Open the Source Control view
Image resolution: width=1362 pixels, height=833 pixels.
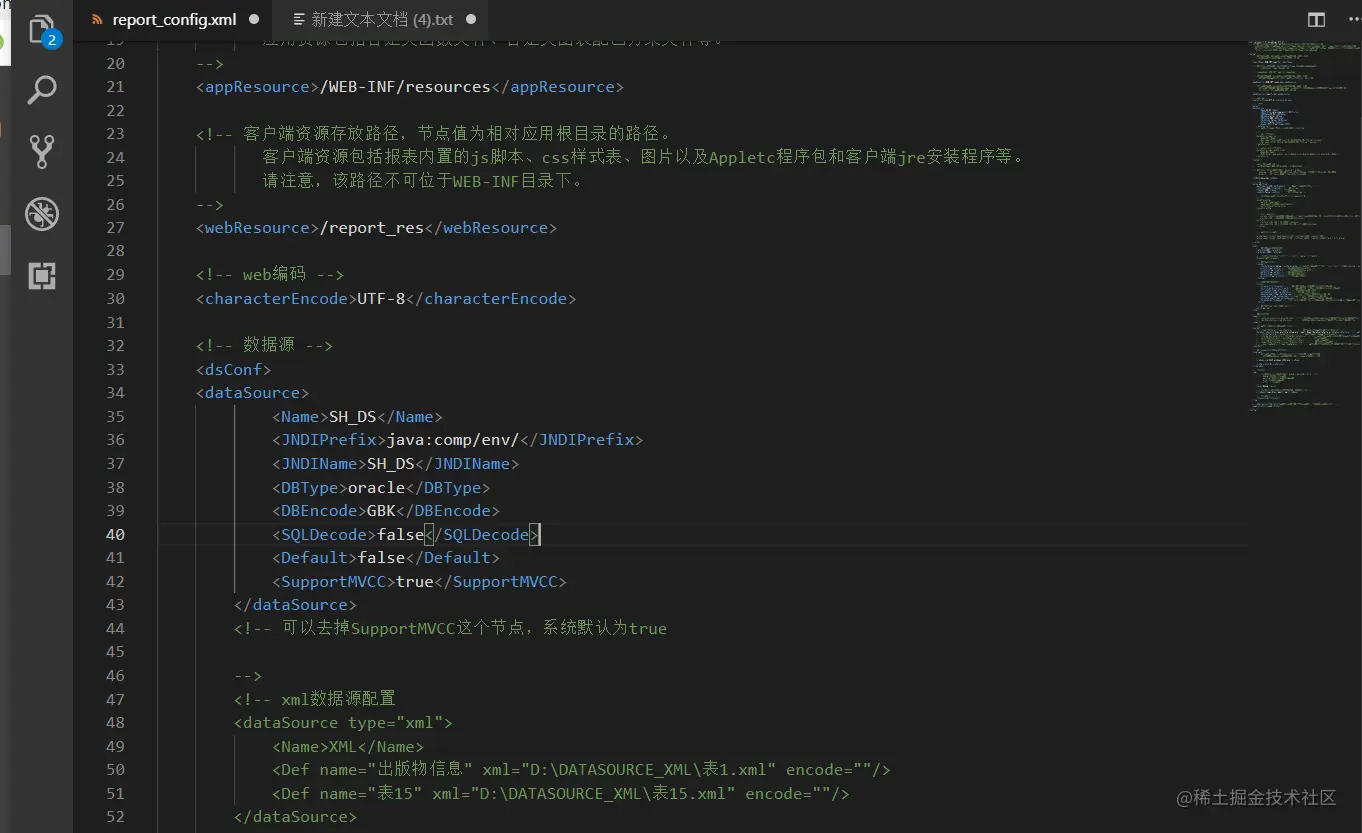[42, 152]
